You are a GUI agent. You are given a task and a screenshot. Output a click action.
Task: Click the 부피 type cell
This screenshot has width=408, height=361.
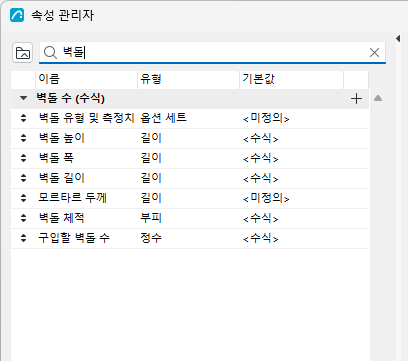tap(151, 218)
